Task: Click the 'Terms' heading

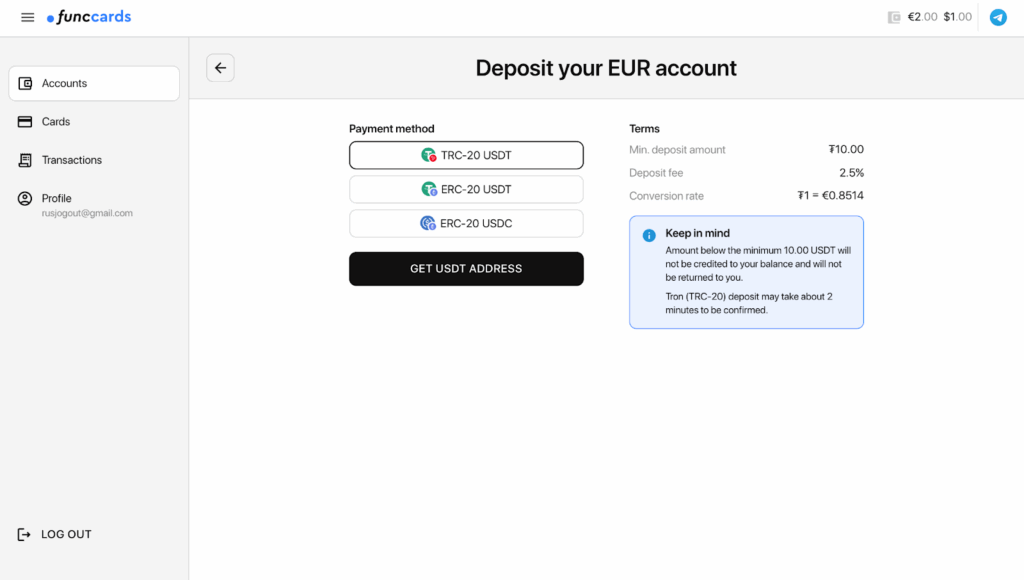Action: [645, 129]
